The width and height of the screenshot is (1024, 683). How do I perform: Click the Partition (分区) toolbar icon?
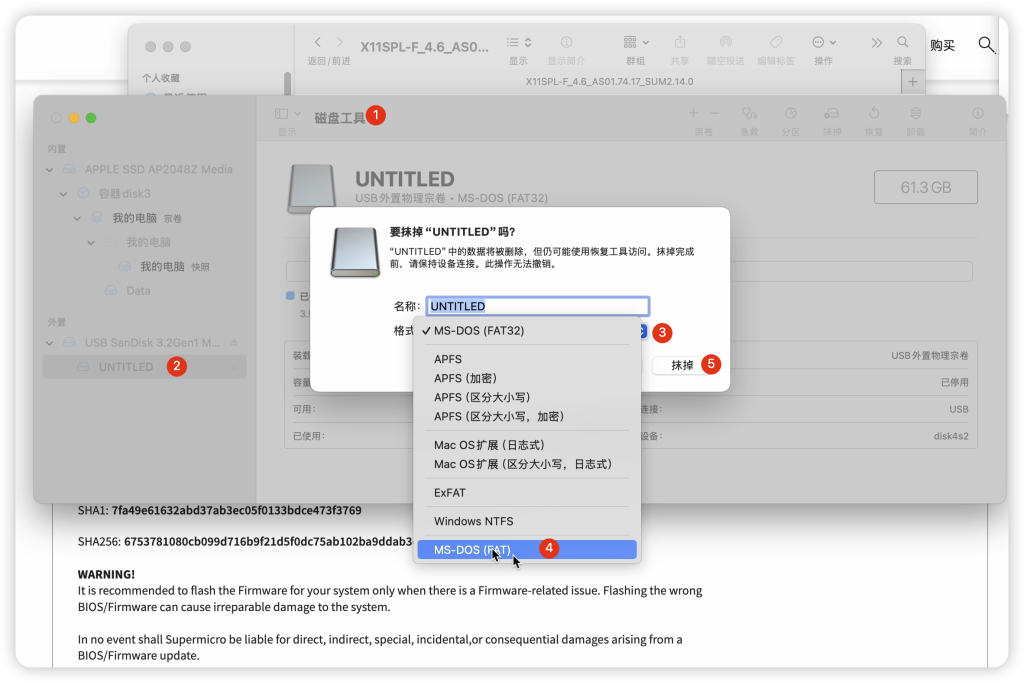tap(790, 114)
